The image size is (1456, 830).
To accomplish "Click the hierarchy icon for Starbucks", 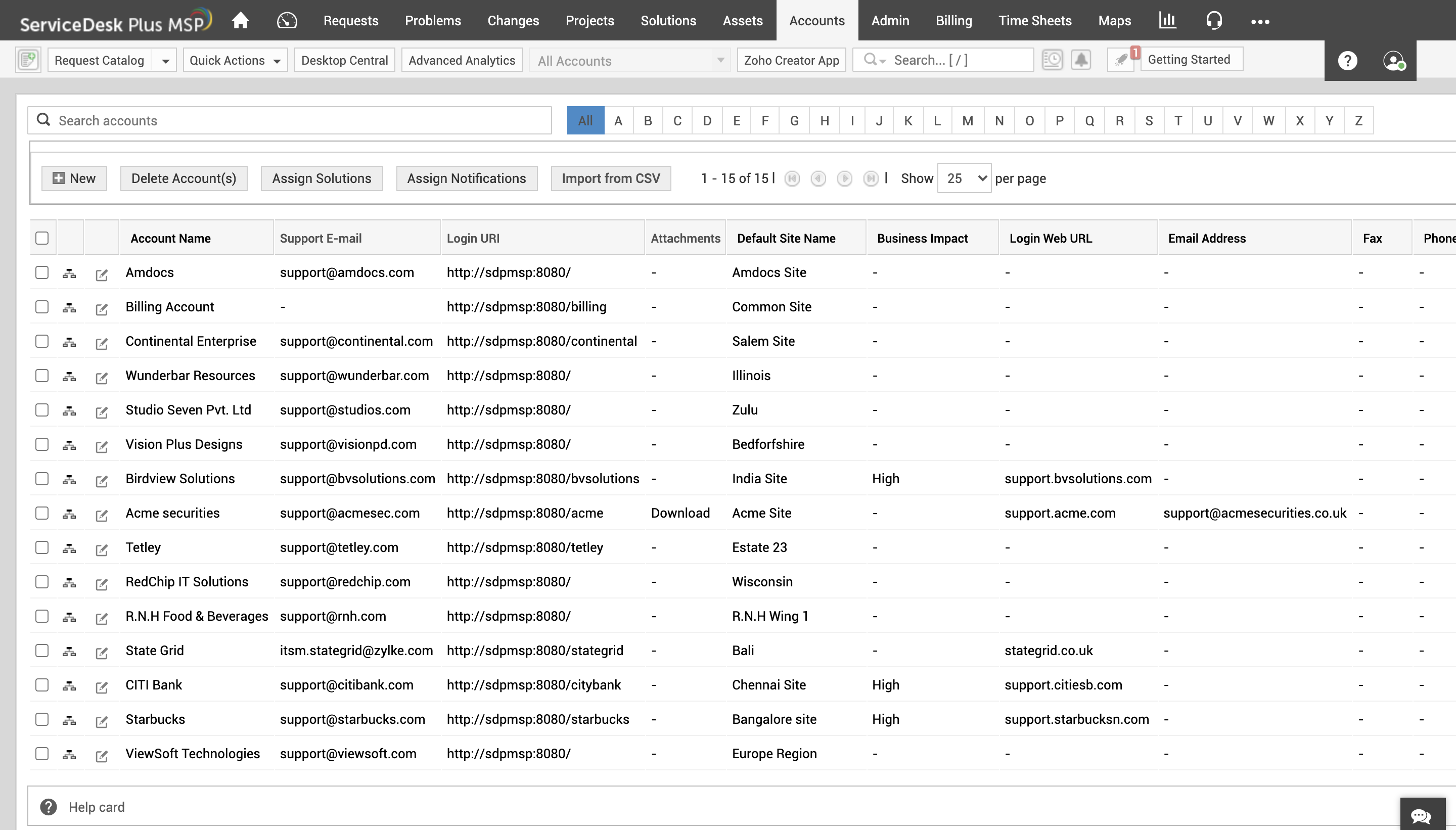I will tap(69, 719).
